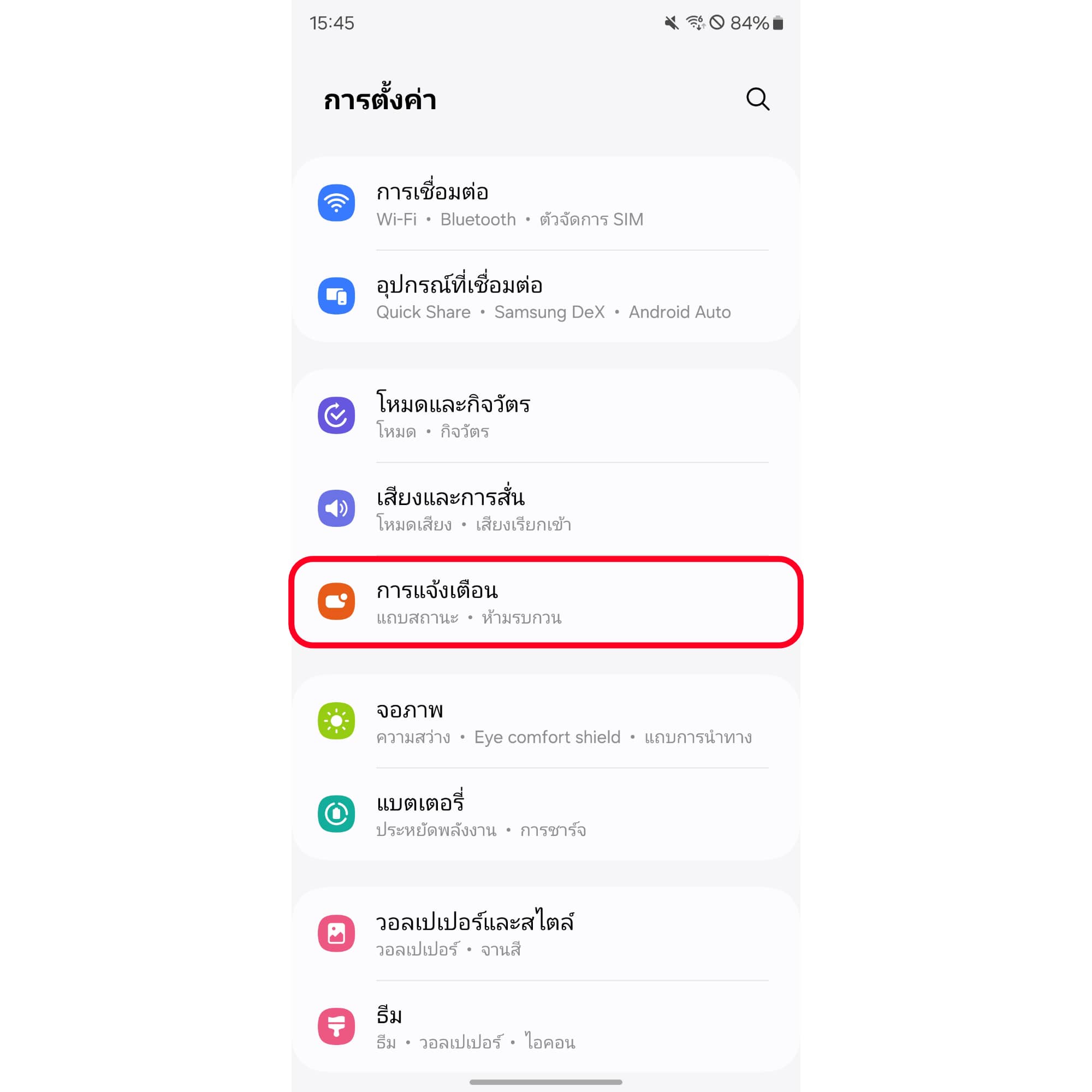Open วอลเปเปอร์และสไตล์ settings
Image resolution: width=1092 pixels, height=1092 pixels.
[x=545, y=934]
